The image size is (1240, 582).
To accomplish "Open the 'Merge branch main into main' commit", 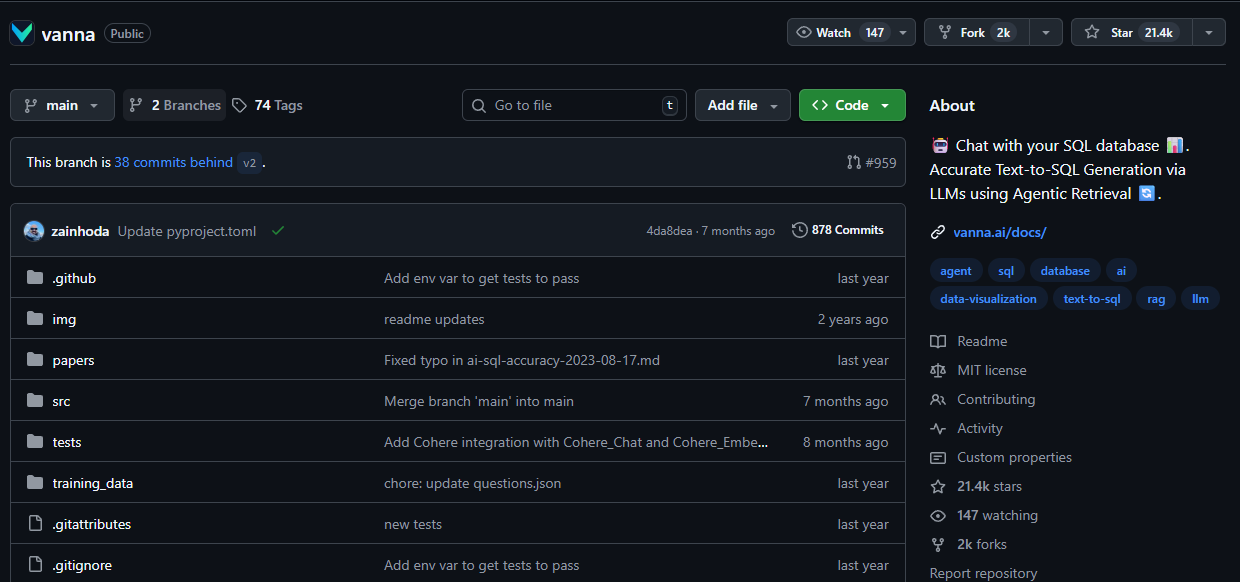I will [x=479, y=401].
